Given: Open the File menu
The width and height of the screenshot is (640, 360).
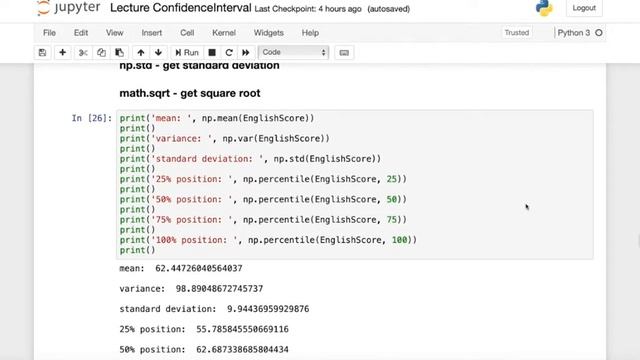Looking at the screenshot, I should click(x=49, y=33).
